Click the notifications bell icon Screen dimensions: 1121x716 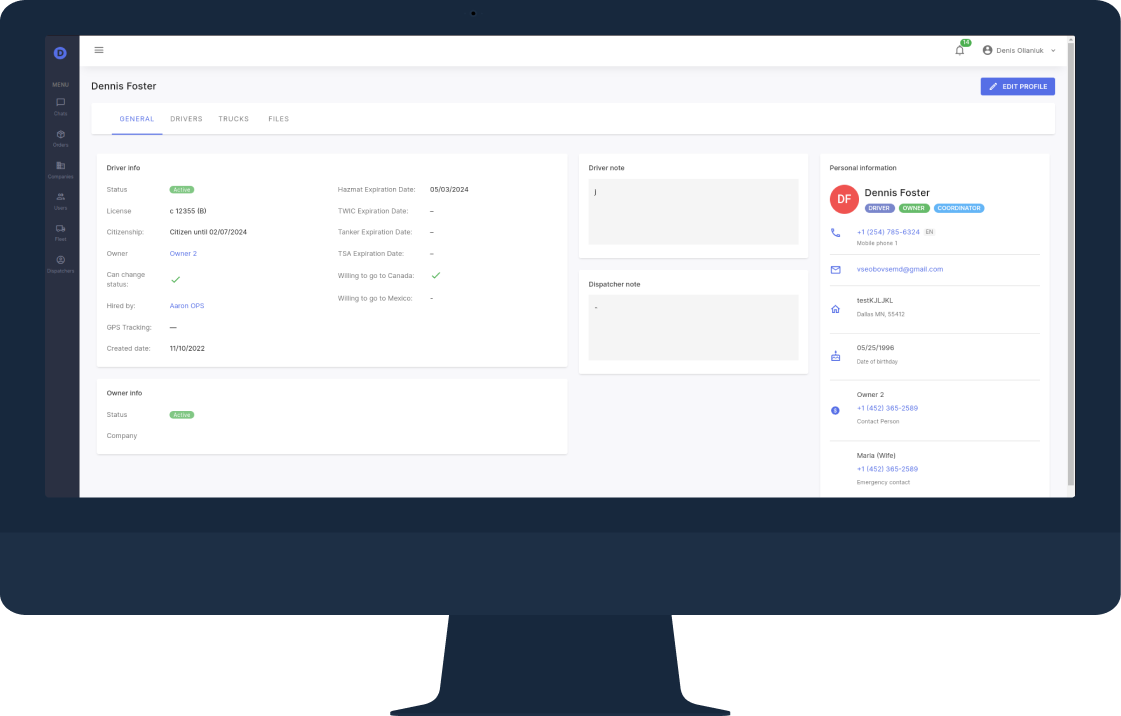click(960, 50)
